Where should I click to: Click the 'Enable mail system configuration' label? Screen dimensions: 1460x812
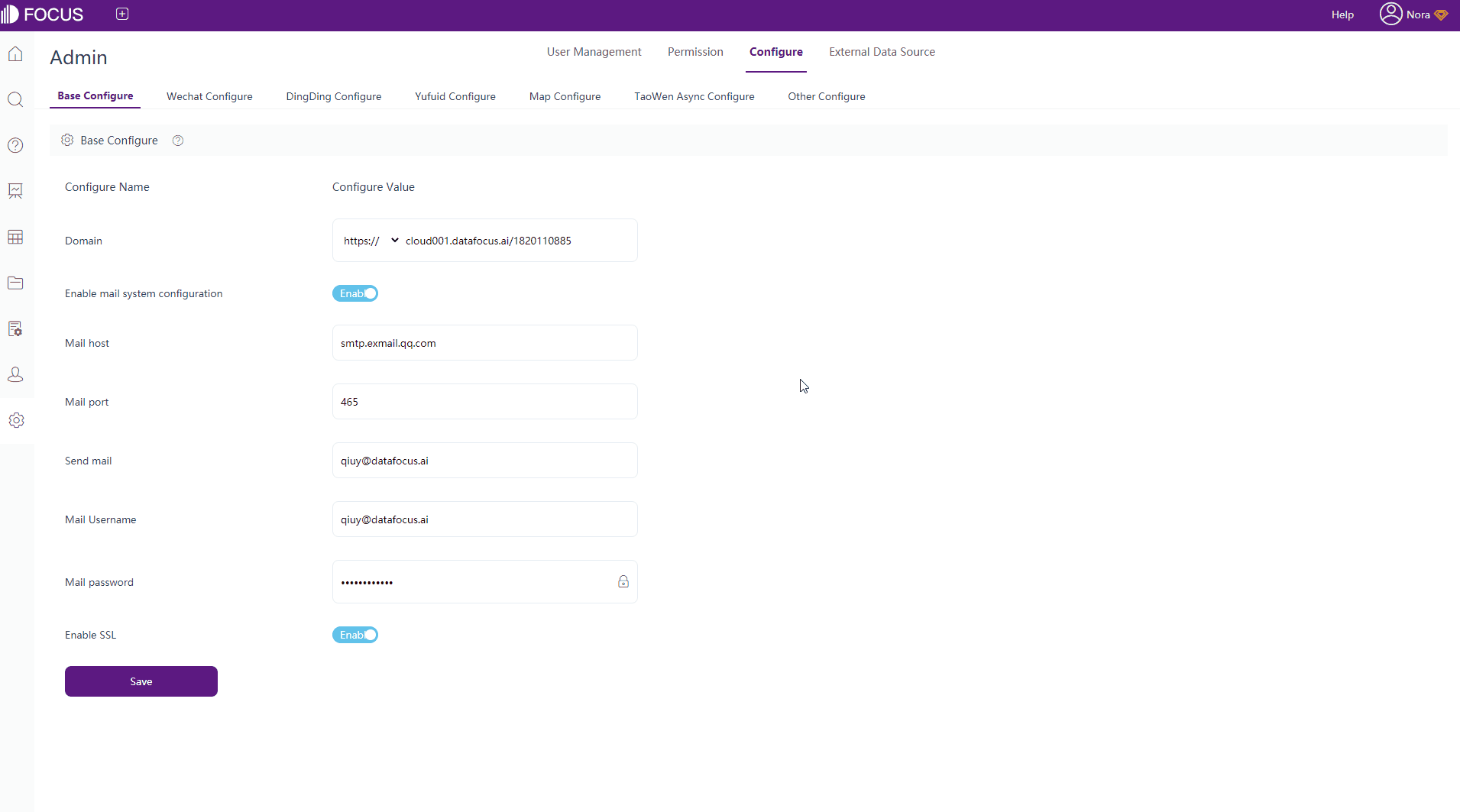(x=144, y=294)
